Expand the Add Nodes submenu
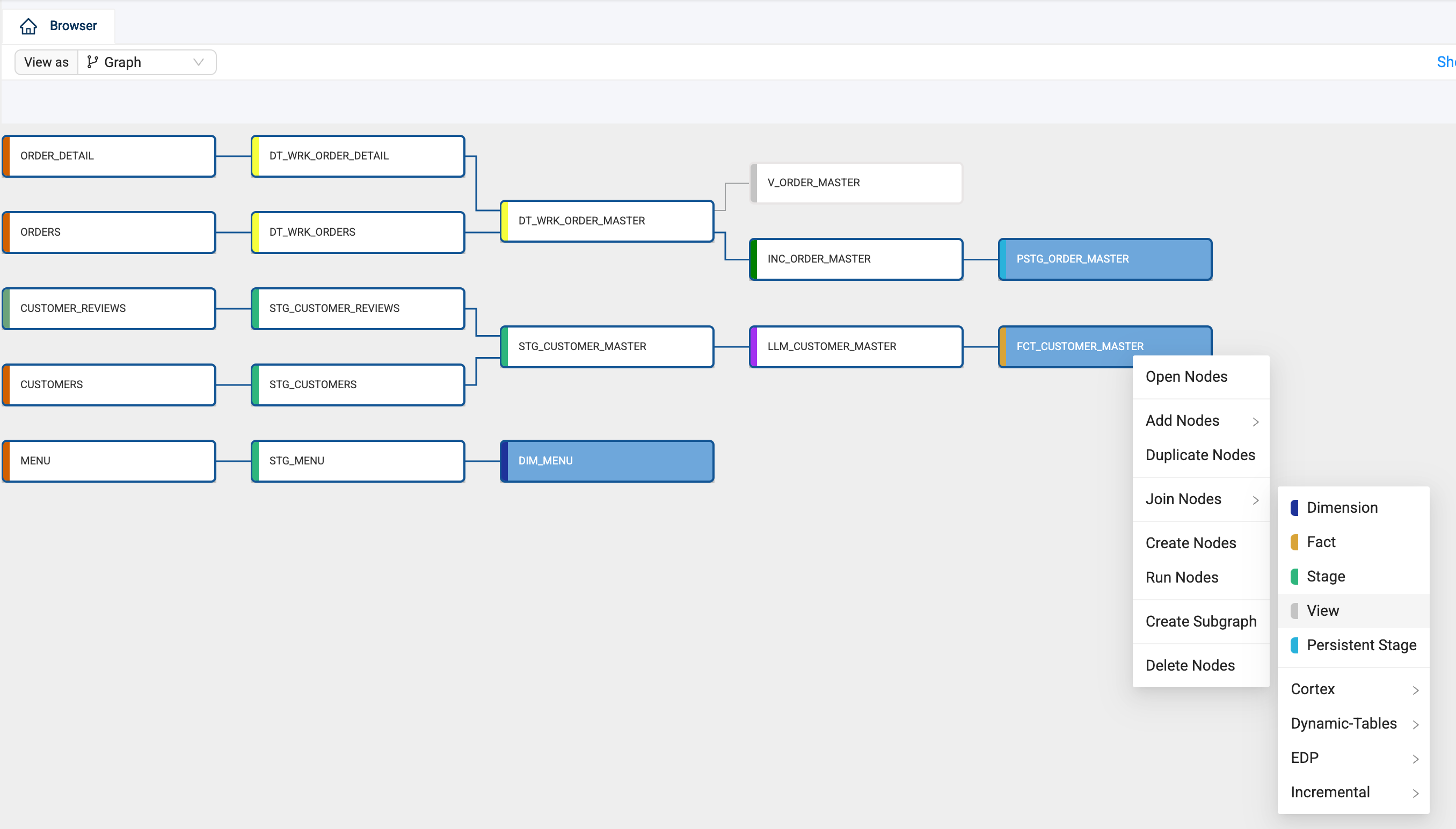Image resolution: width=1456 pixels, height=829 pixels. click(x=1200, y=421)
